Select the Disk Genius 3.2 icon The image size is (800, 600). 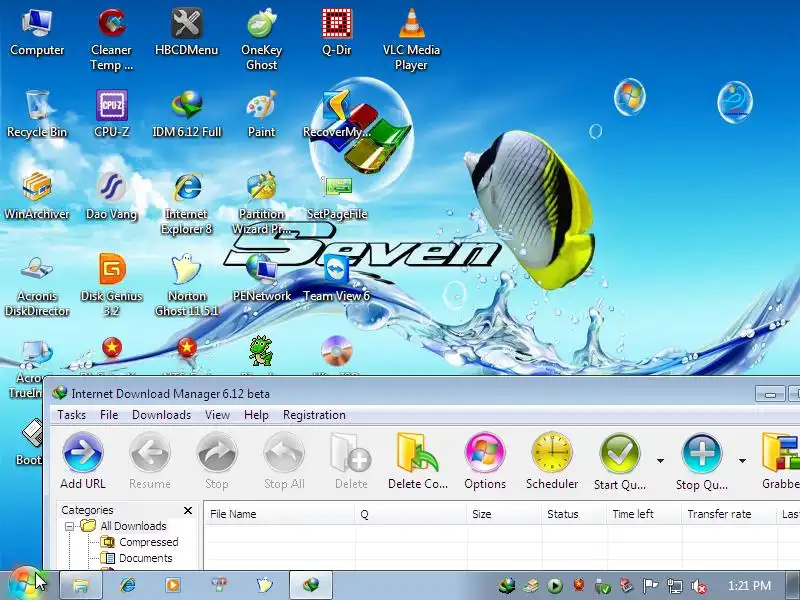[x=112, y=285]
